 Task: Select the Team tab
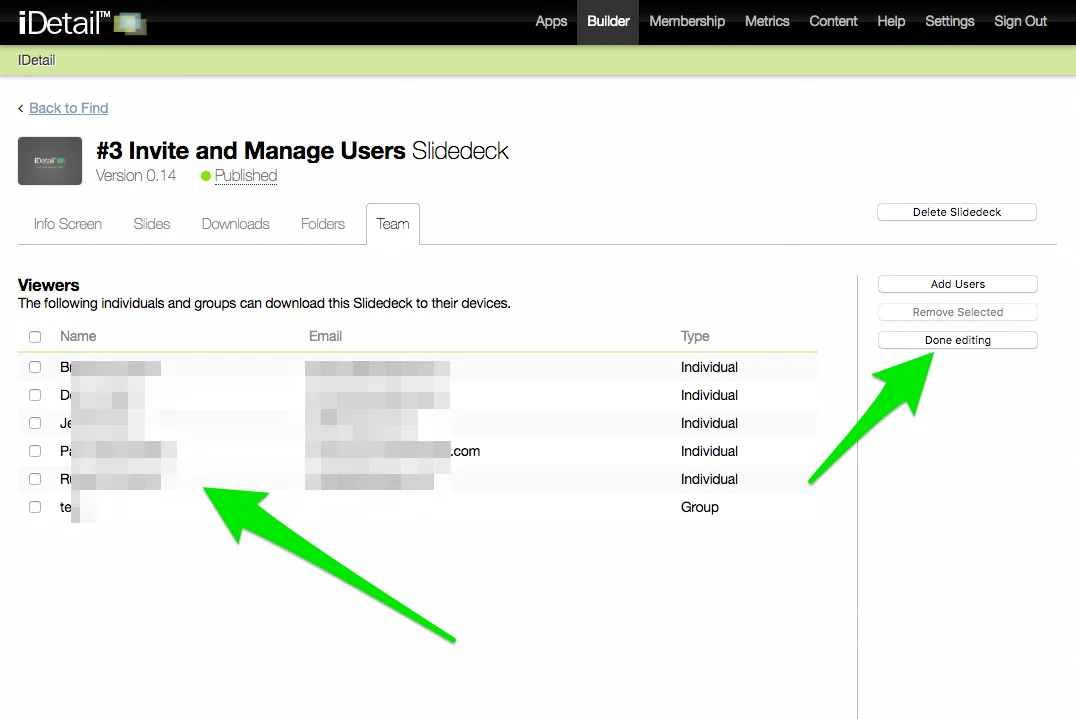(393, 224)
